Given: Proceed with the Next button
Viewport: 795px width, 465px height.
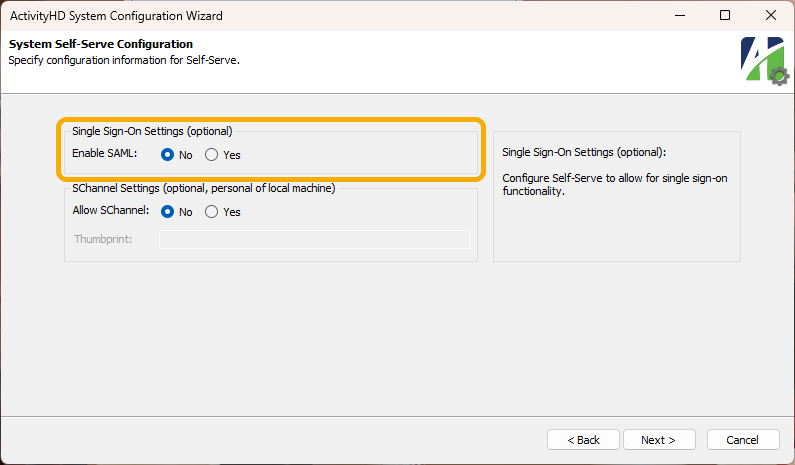Looking at the screenshot, I should pyautogui.click(x=659, y=440).
